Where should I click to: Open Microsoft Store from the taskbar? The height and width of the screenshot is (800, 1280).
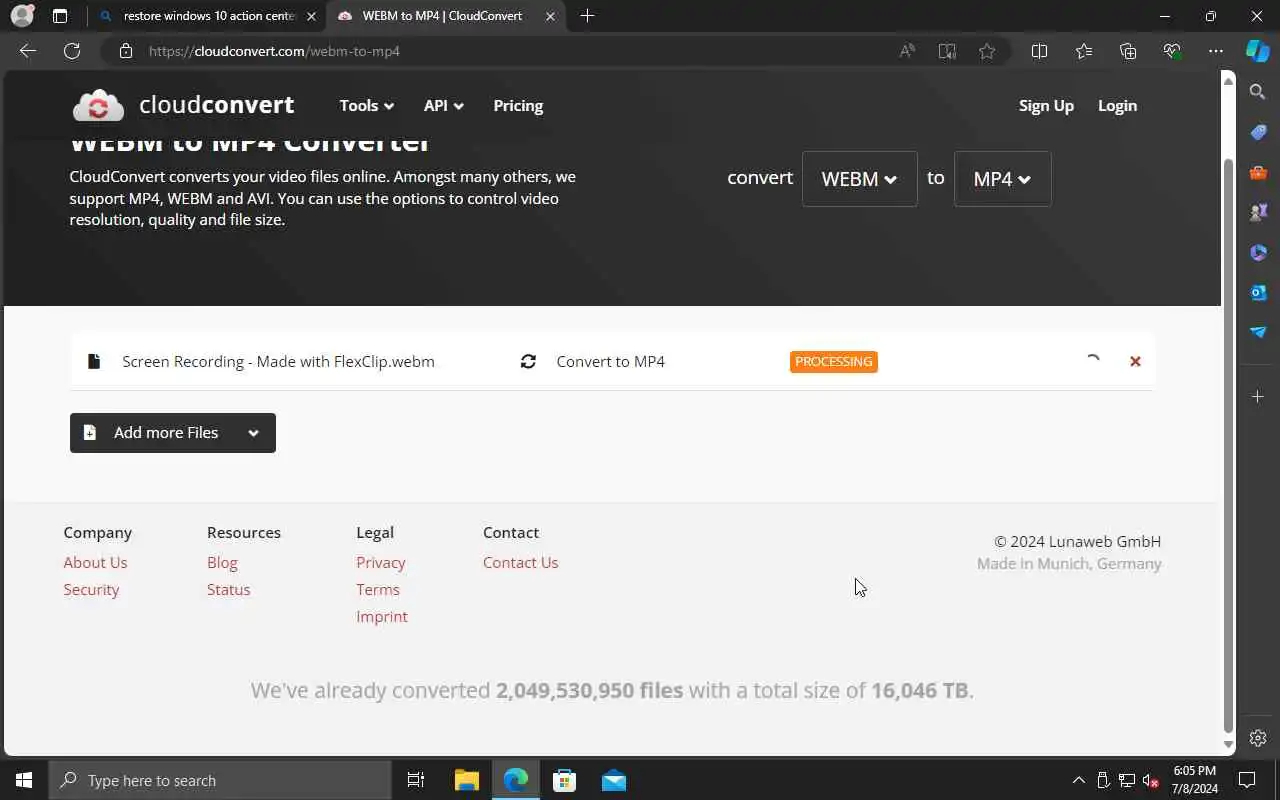[565, 780]
